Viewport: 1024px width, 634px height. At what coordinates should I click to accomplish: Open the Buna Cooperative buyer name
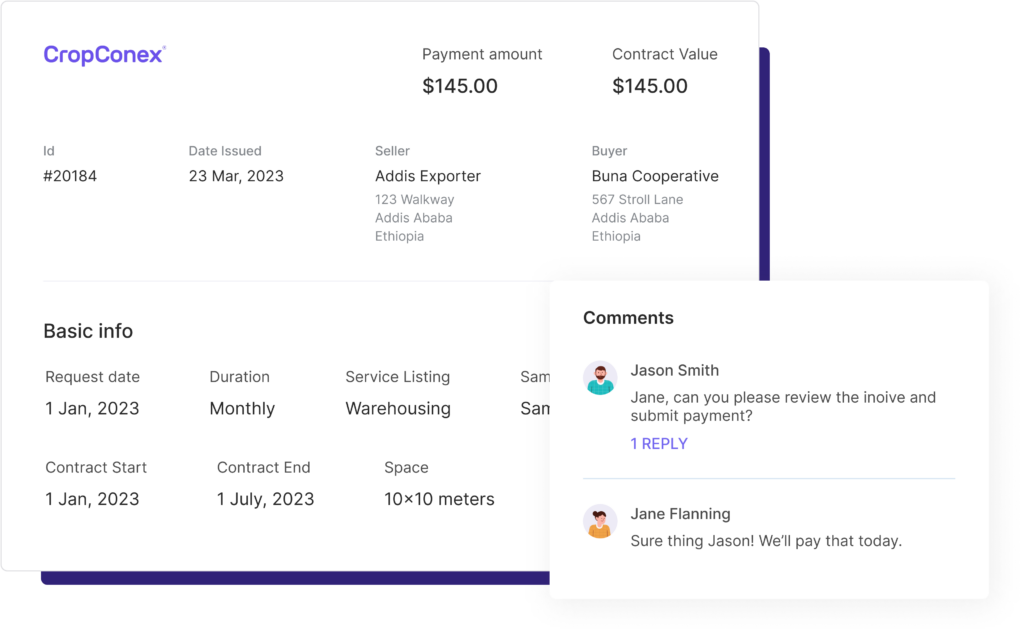point(655,176)
